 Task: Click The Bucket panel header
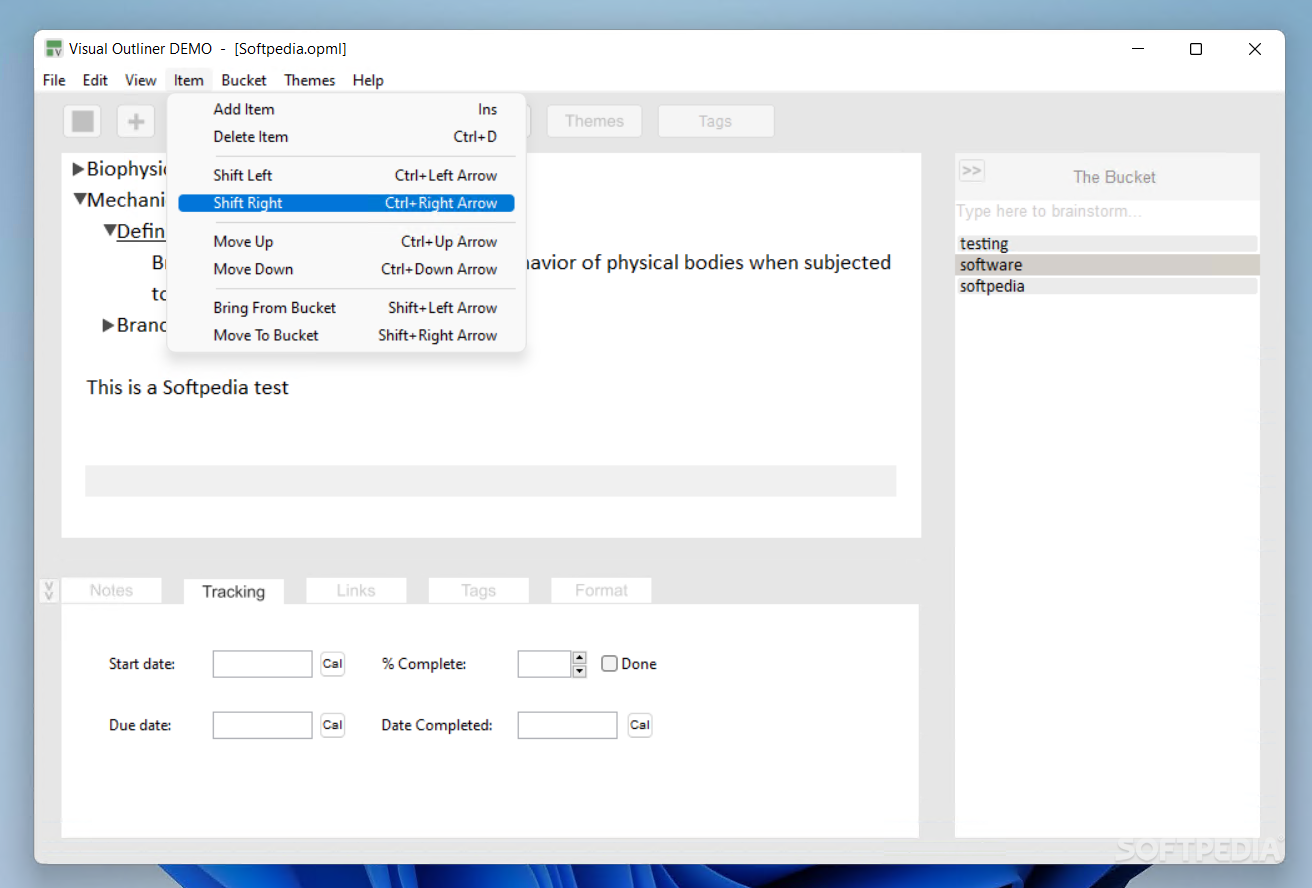(x=1114, y=177)
